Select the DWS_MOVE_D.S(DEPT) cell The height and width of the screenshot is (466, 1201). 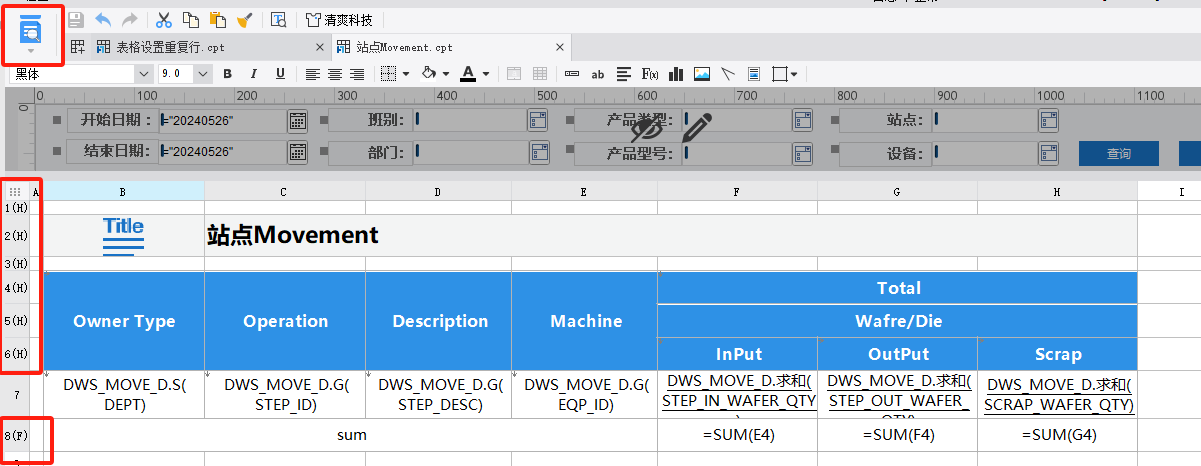click(124, 395)
